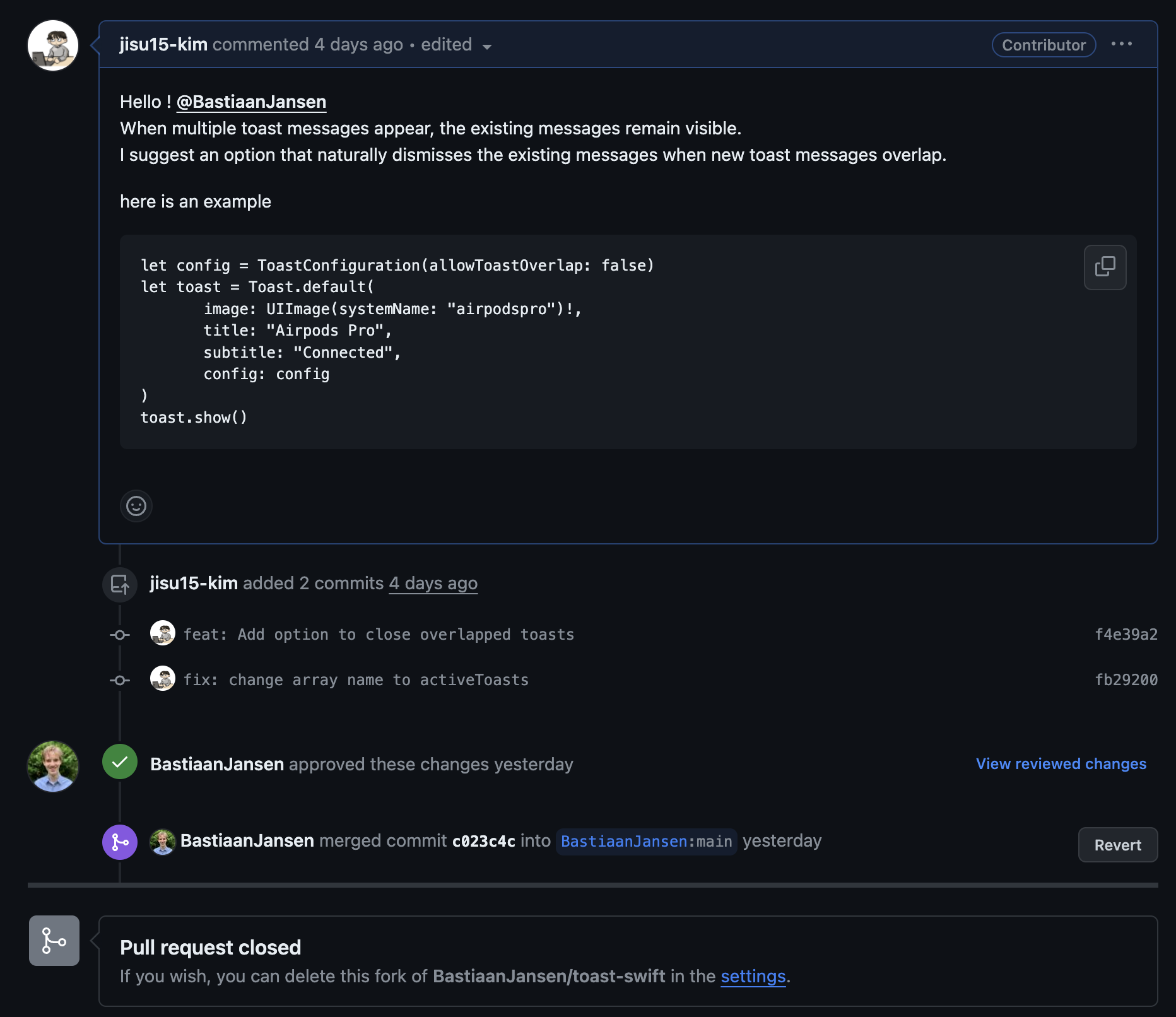The image size is (1176, 1017).
Task: Open BastiaanJansen in approved review line
Action: [217, 764]
